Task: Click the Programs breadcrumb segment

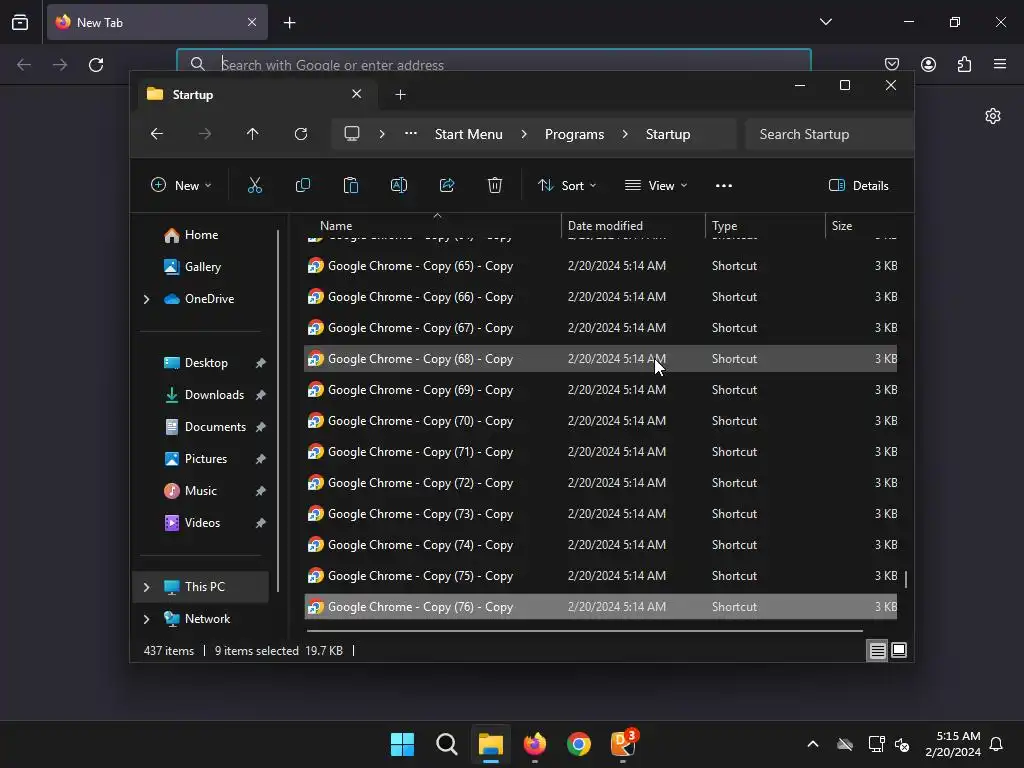Action: [574, 134]
